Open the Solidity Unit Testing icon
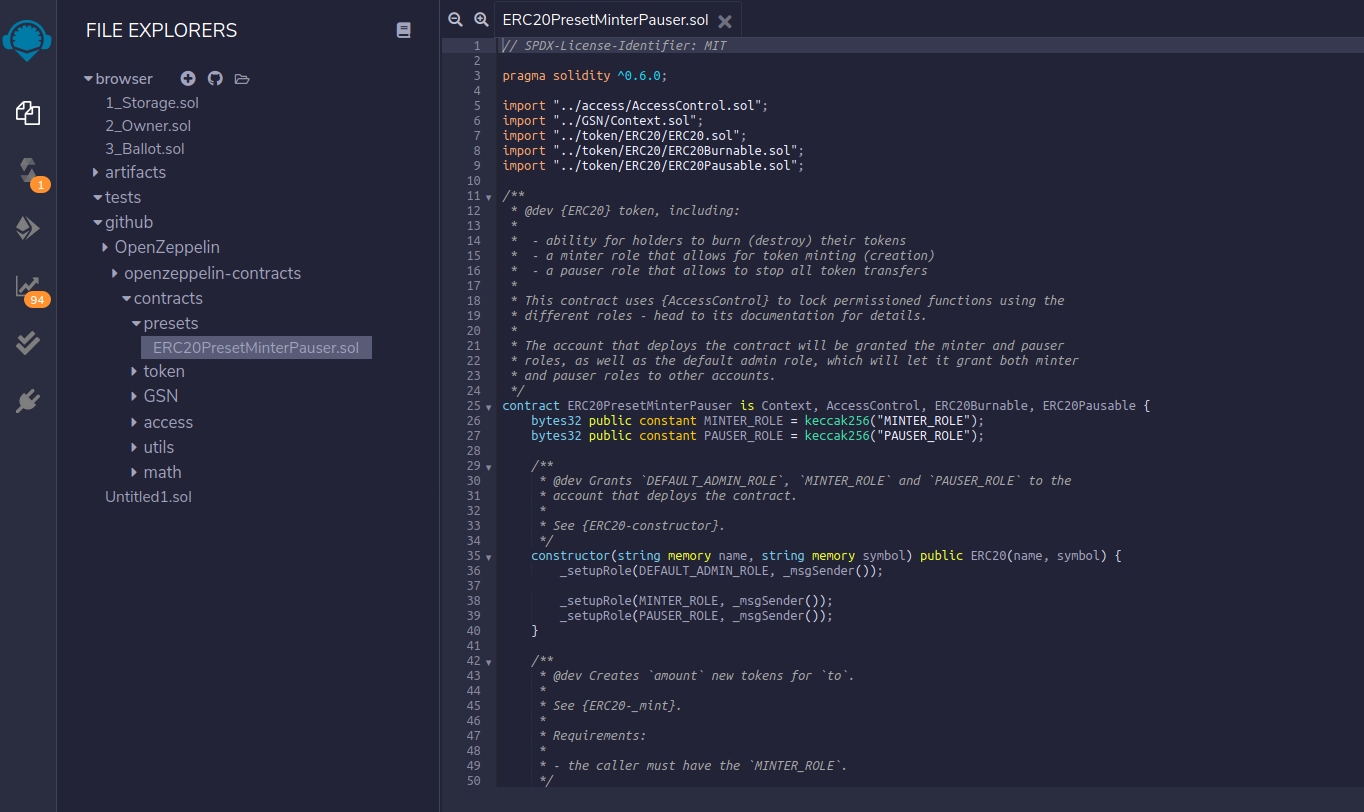Screen dimensions: 1364x812 28,343
